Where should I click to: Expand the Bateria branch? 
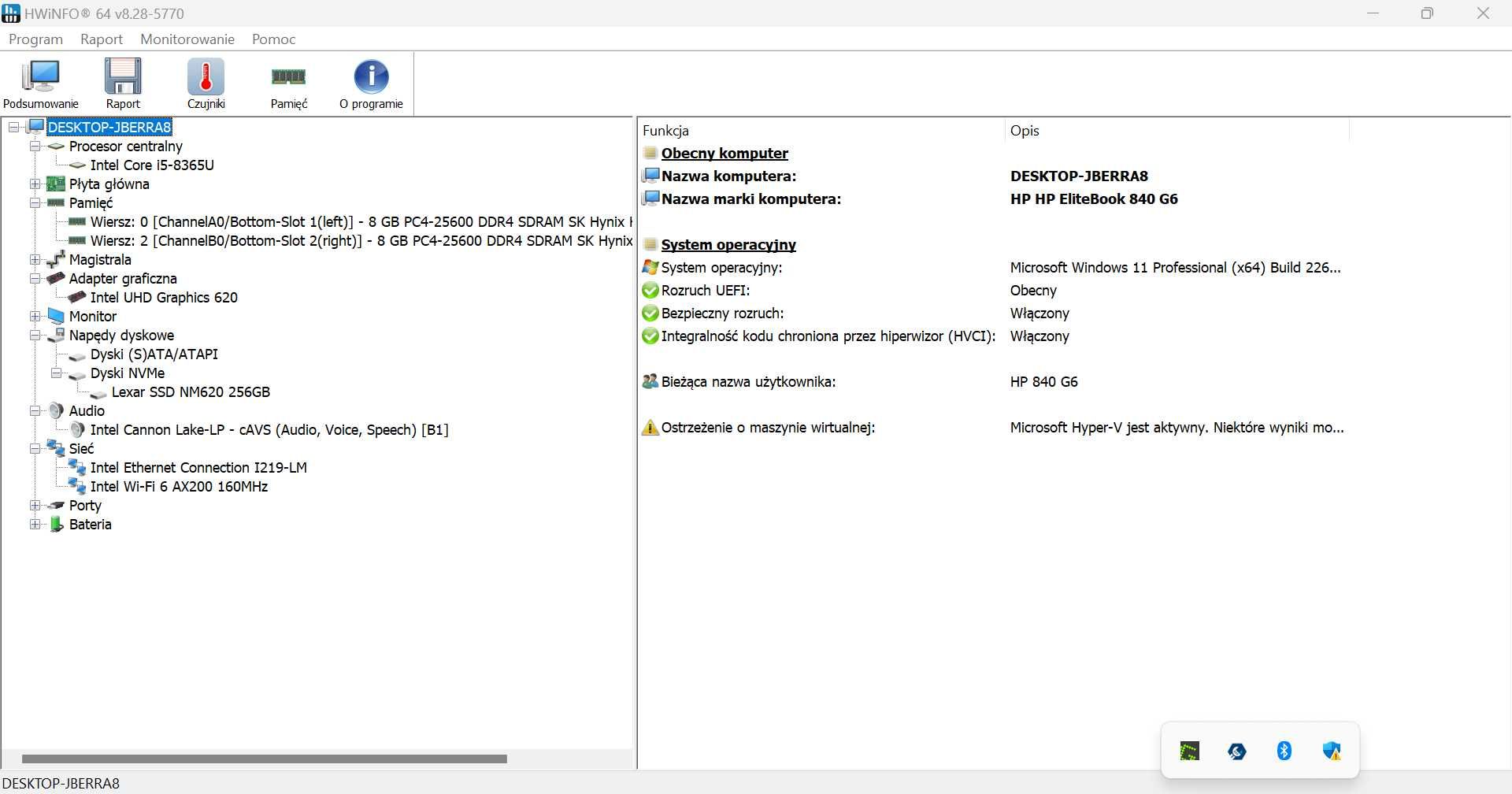click(x=35, y=524)
